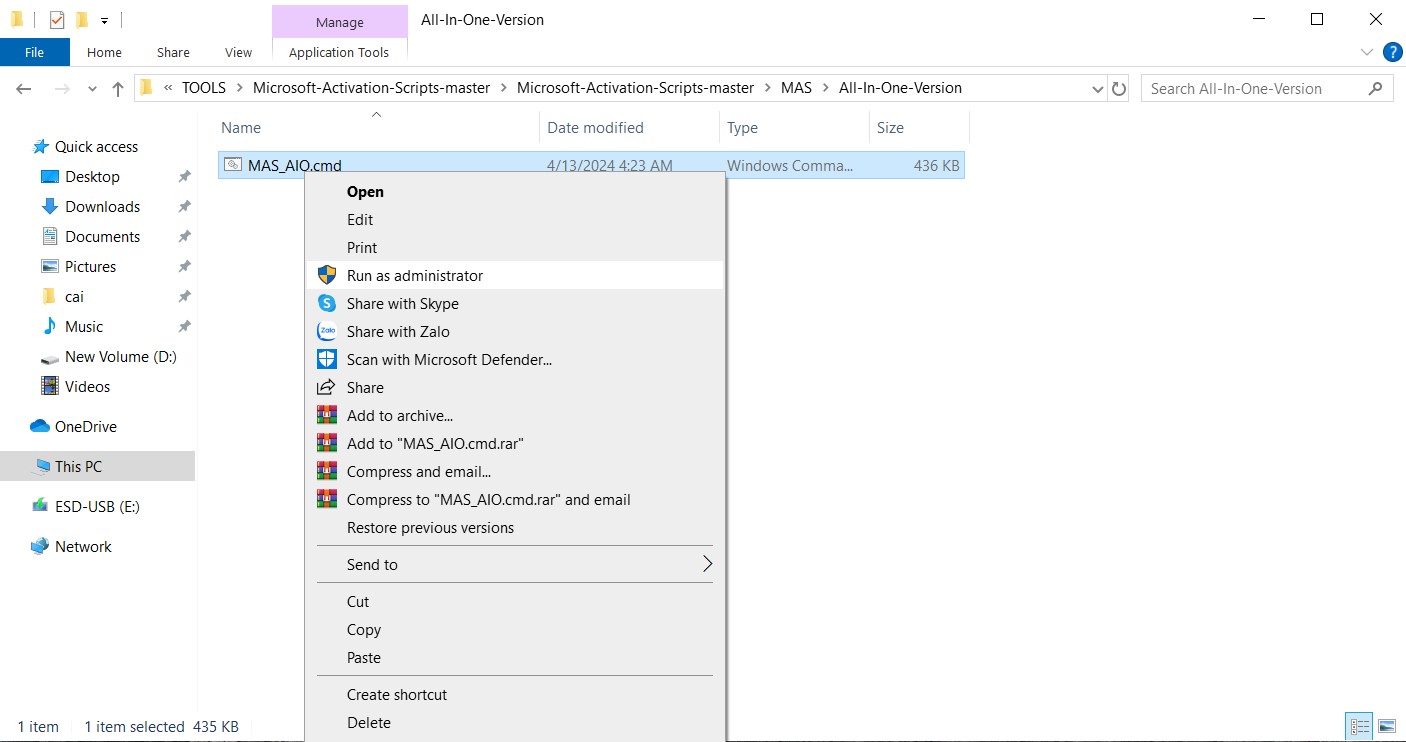Click the Share arrow icon in context menu
Screen dimensions: 1406x742
327,387
